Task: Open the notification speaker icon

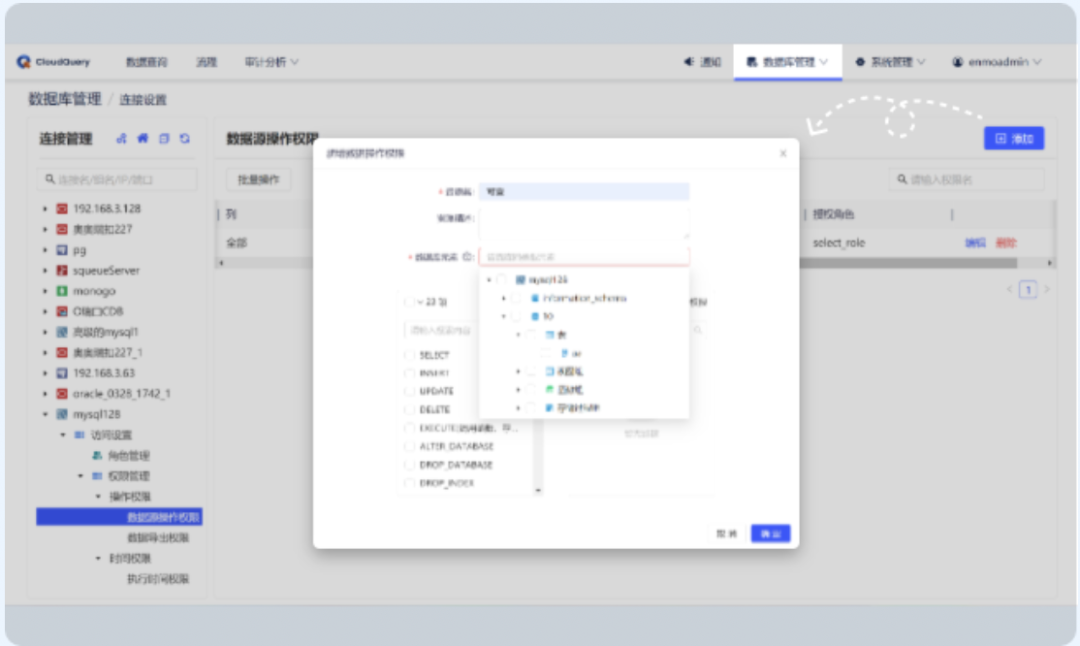Action: click(x=688, y=62)
